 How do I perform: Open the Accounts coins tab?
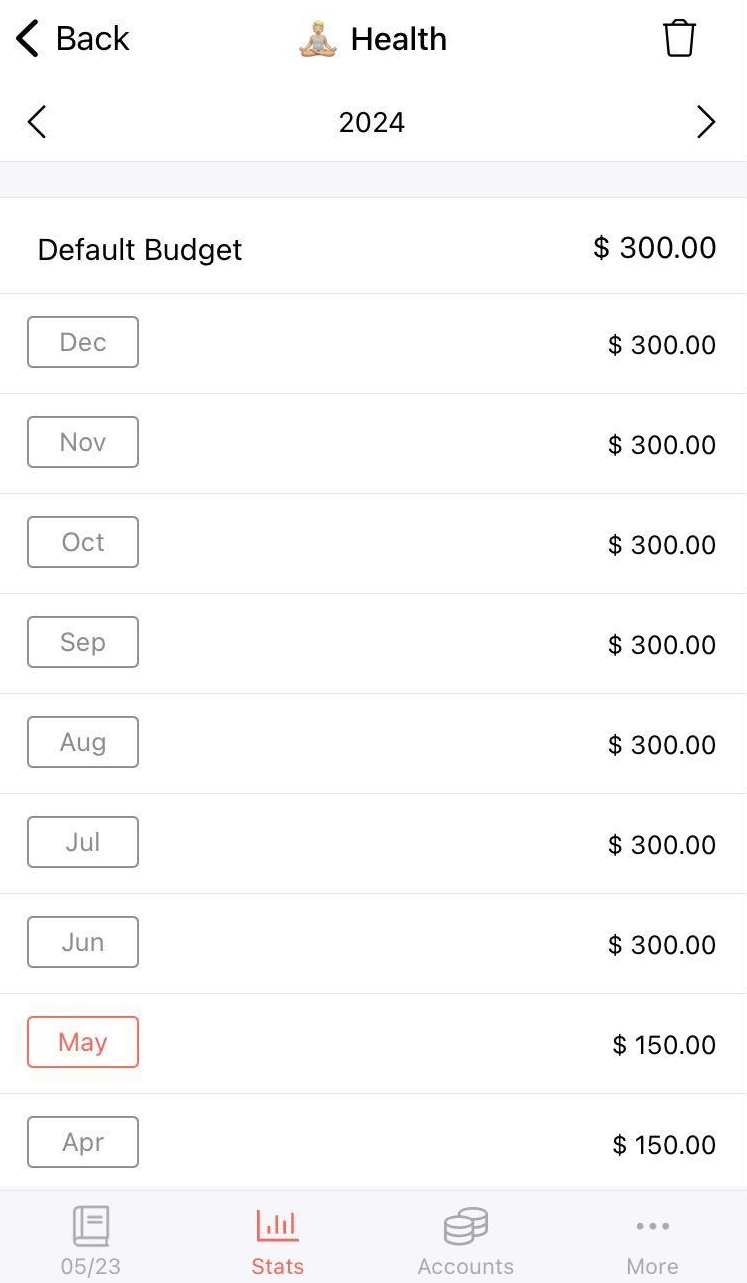click(465, 1241)
